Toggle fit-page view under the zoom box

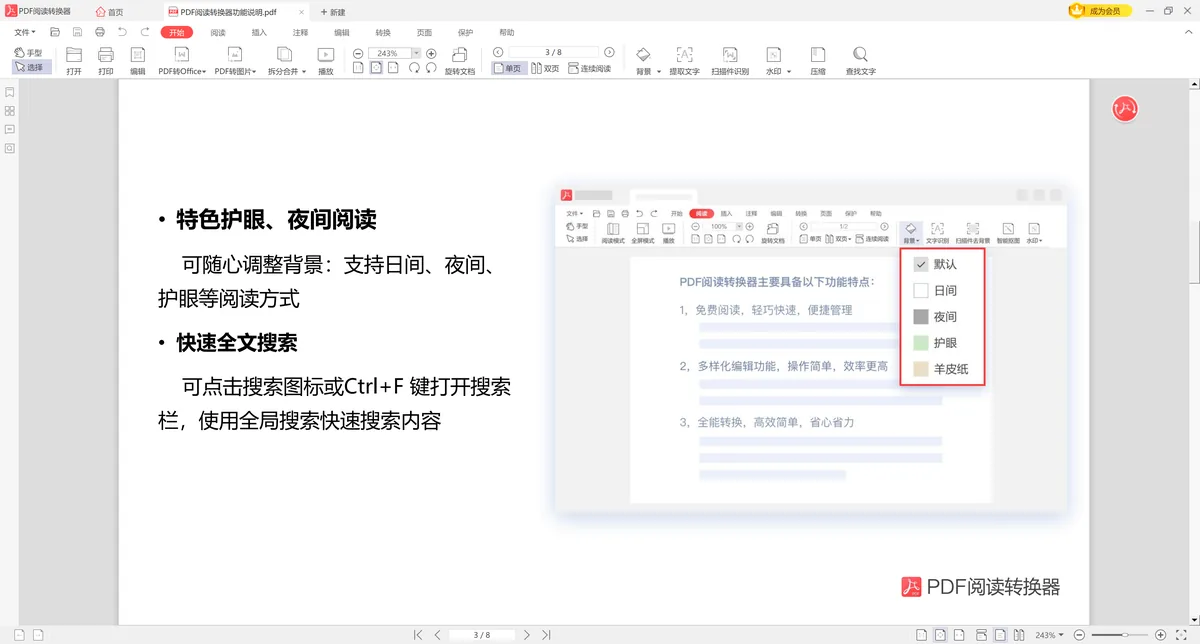click(376, 68)
